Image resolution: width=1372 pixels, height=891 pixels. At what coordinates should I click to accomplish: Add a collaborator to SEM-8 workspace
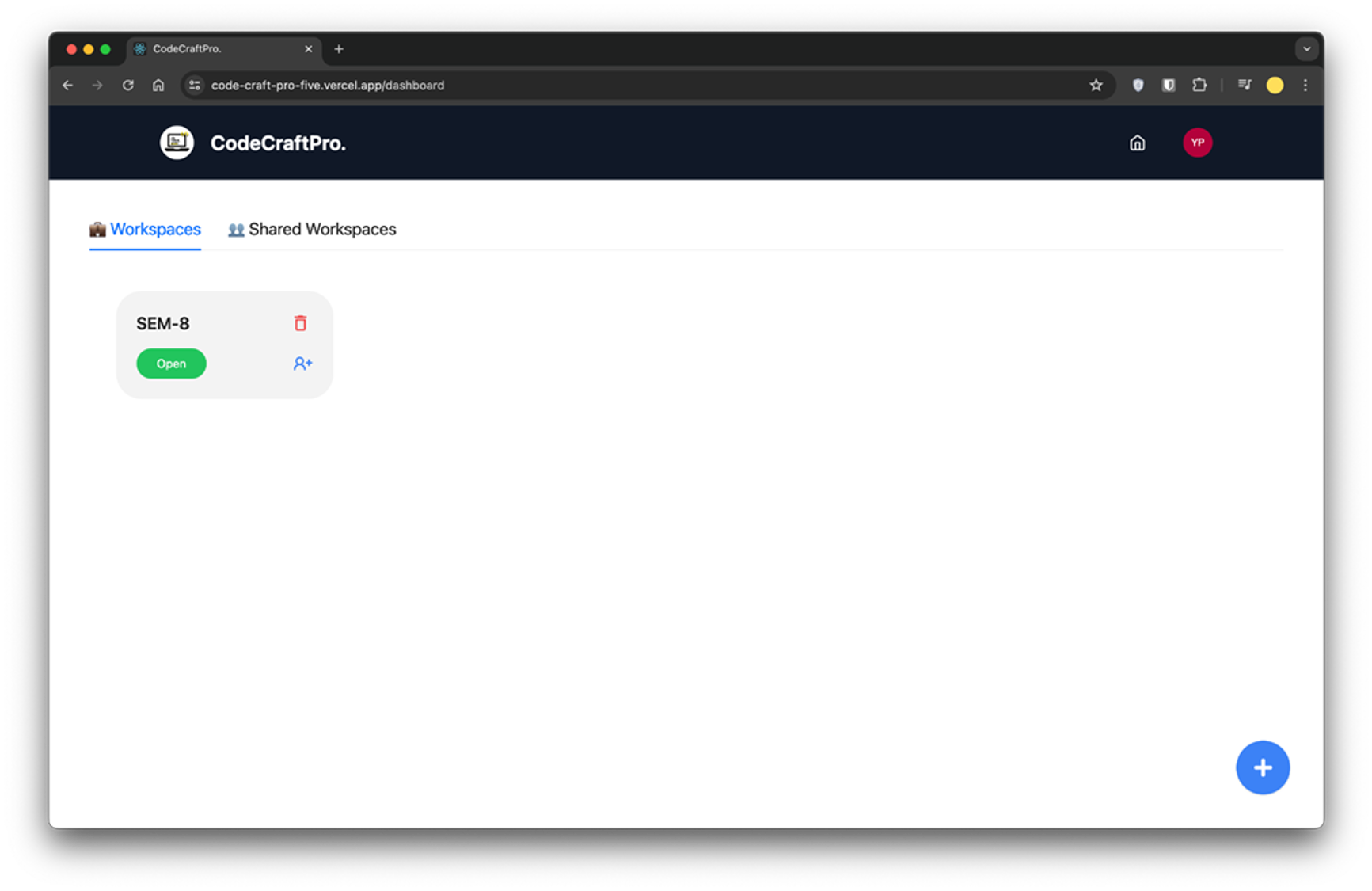pos(302,364)
